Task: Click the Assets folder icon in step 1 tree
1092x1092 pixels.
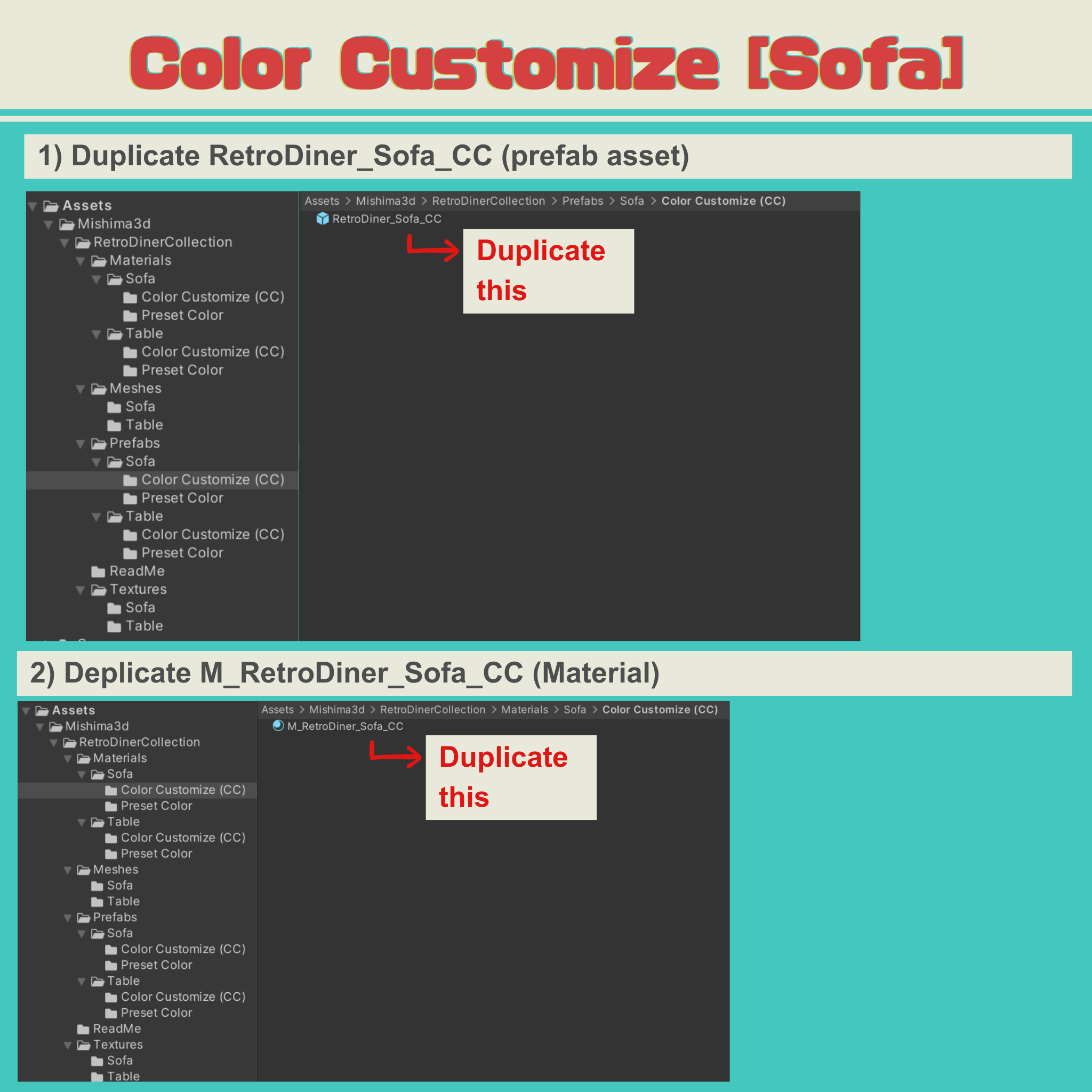Action: (x=51, y=206)
